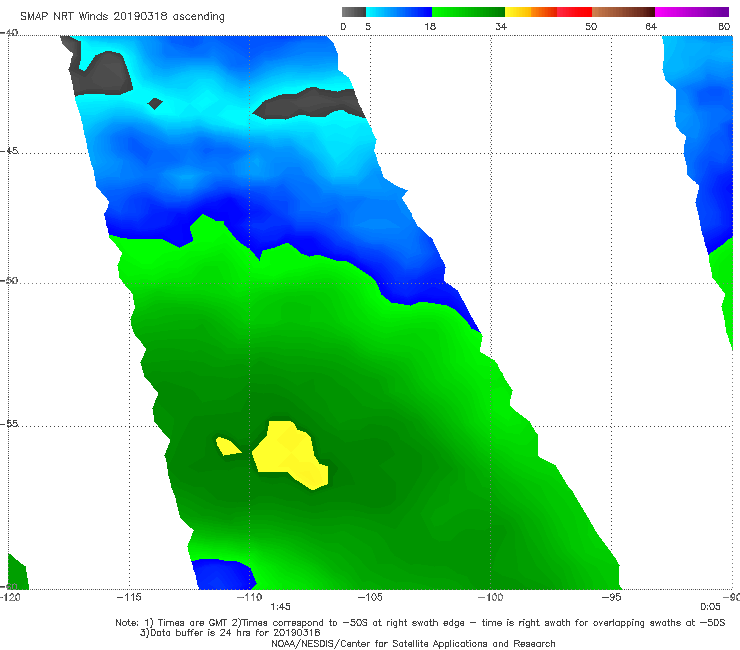This screenshot has width=740, height=650.
Task: Click the note '3)Data buffer is 24 hrs'
Action: click(x=230, y=633)
